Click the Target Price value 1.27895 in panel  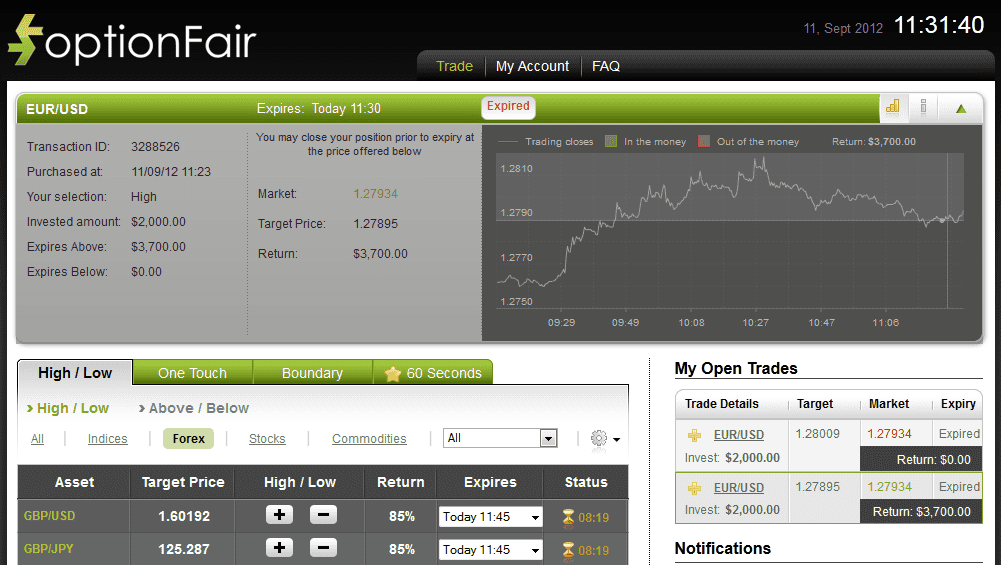375,223
